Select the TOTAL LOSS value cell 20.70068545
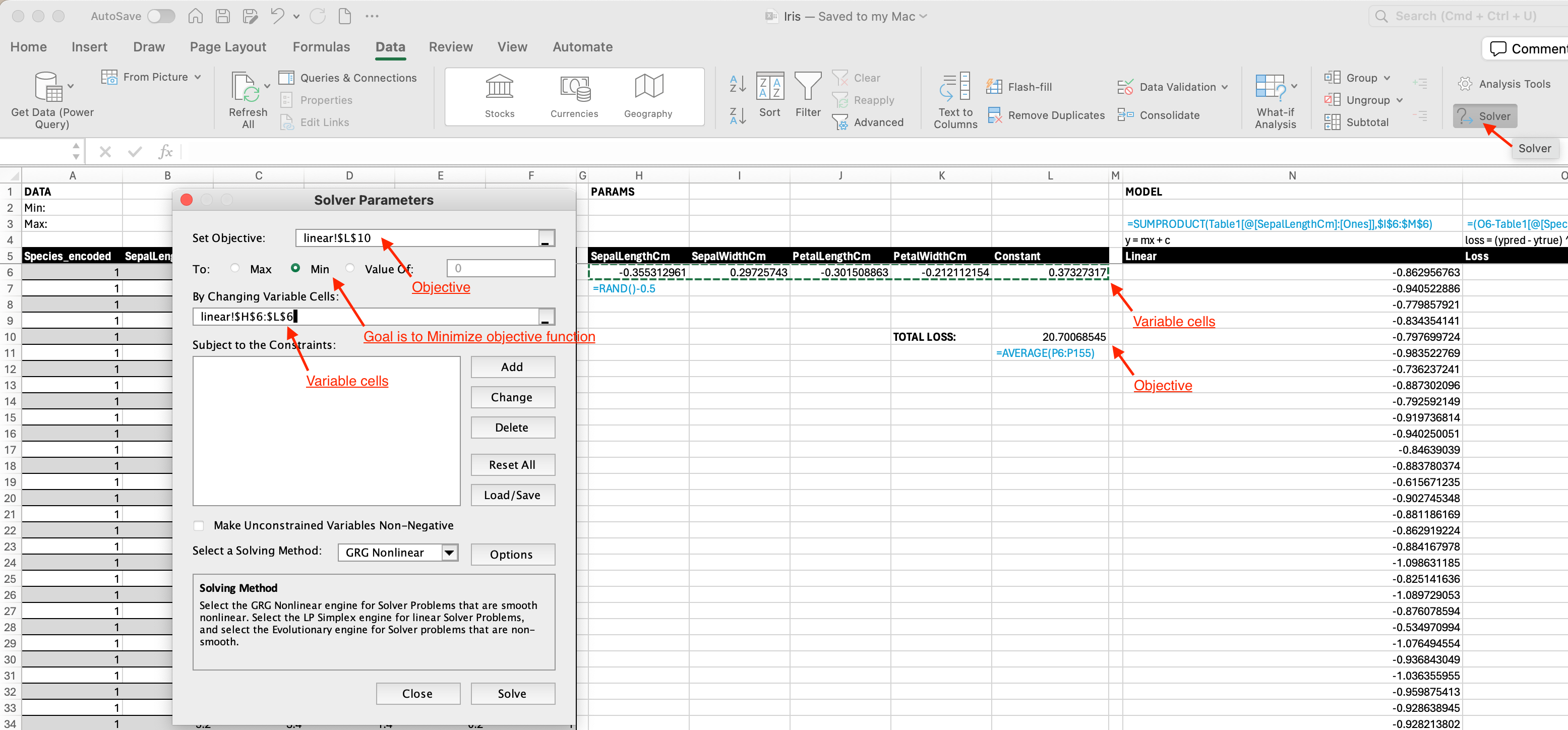1568x730 pixels. (1050, 337)
